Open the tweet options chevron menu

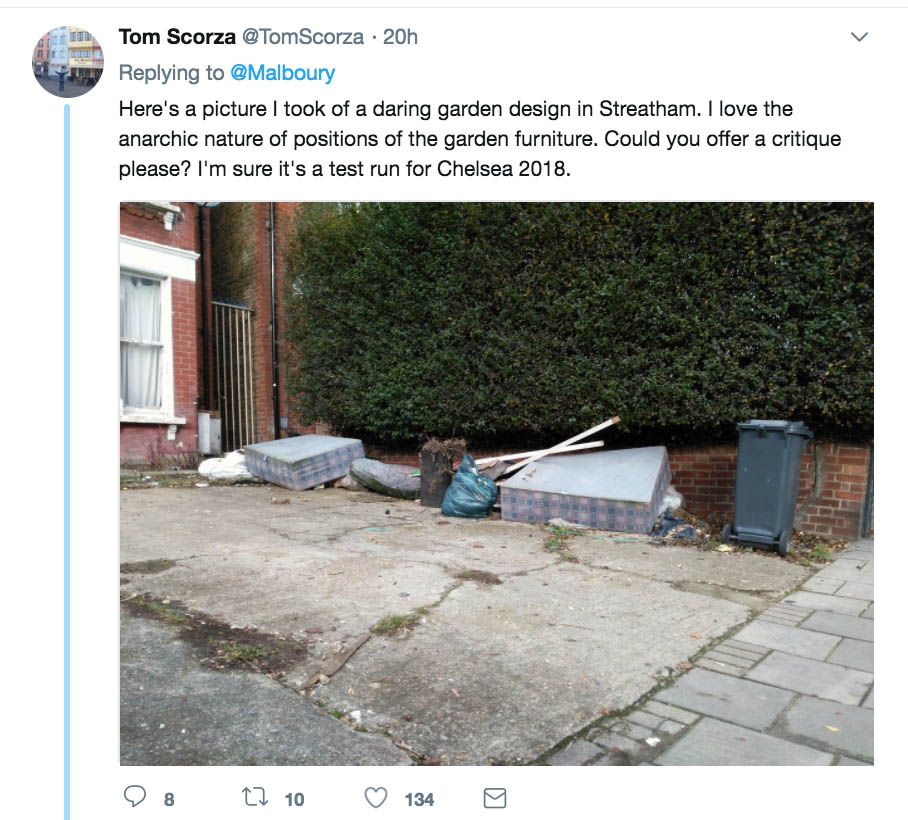[x=859, y=37]
